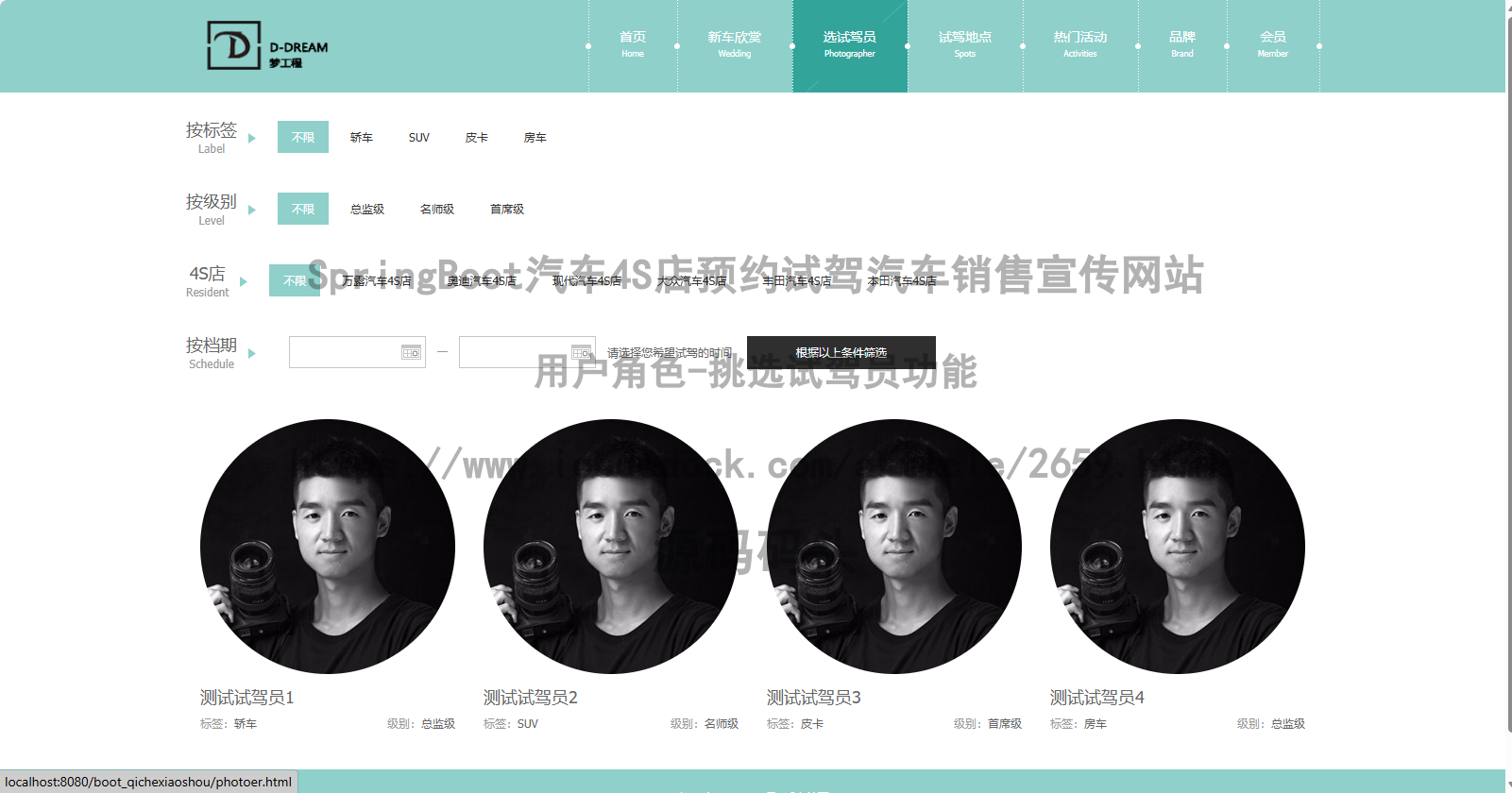Click the arrow beside 按标签 Label

pyautogui.click(x=252, y=138)
